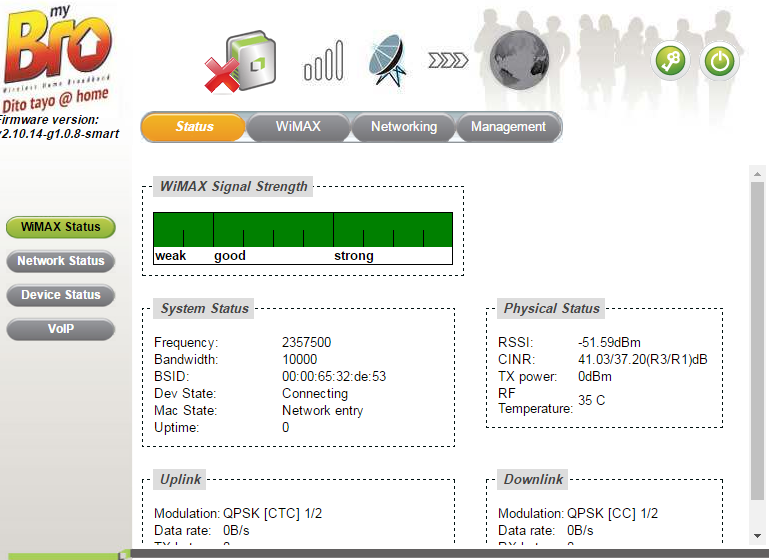
Task: Click the gray globe internet icon
Action: [x=519, y=60]
